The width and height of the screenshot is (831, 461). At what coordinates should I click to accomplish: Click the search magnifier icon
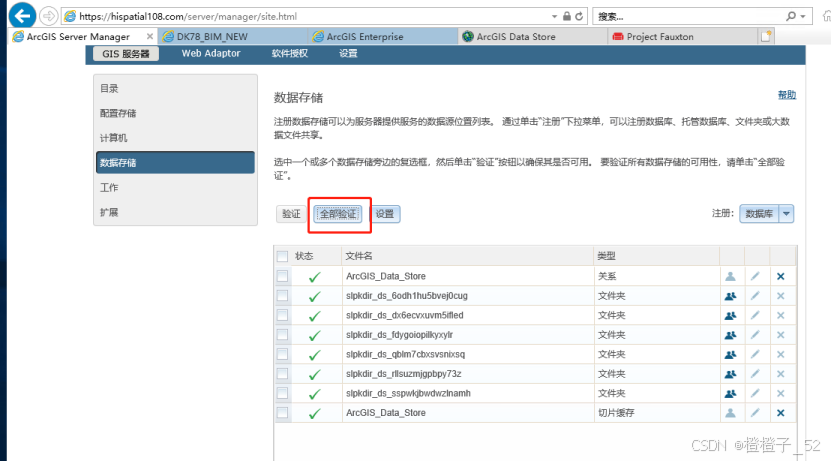791,16
